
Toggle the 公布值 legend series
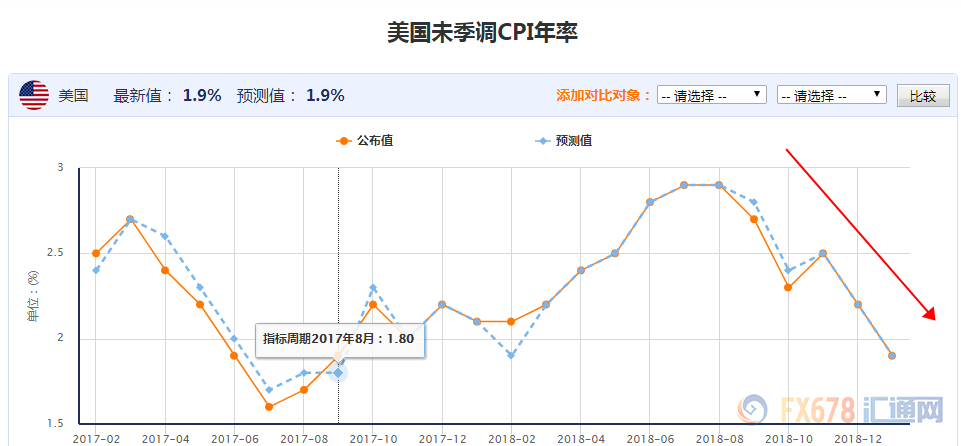[365, 141]
